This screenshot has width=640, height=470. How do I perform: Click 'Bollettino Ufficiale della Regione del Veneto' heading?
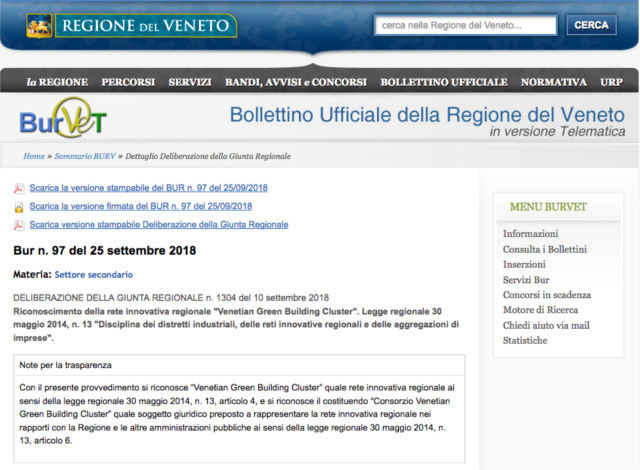coord(427,115)
